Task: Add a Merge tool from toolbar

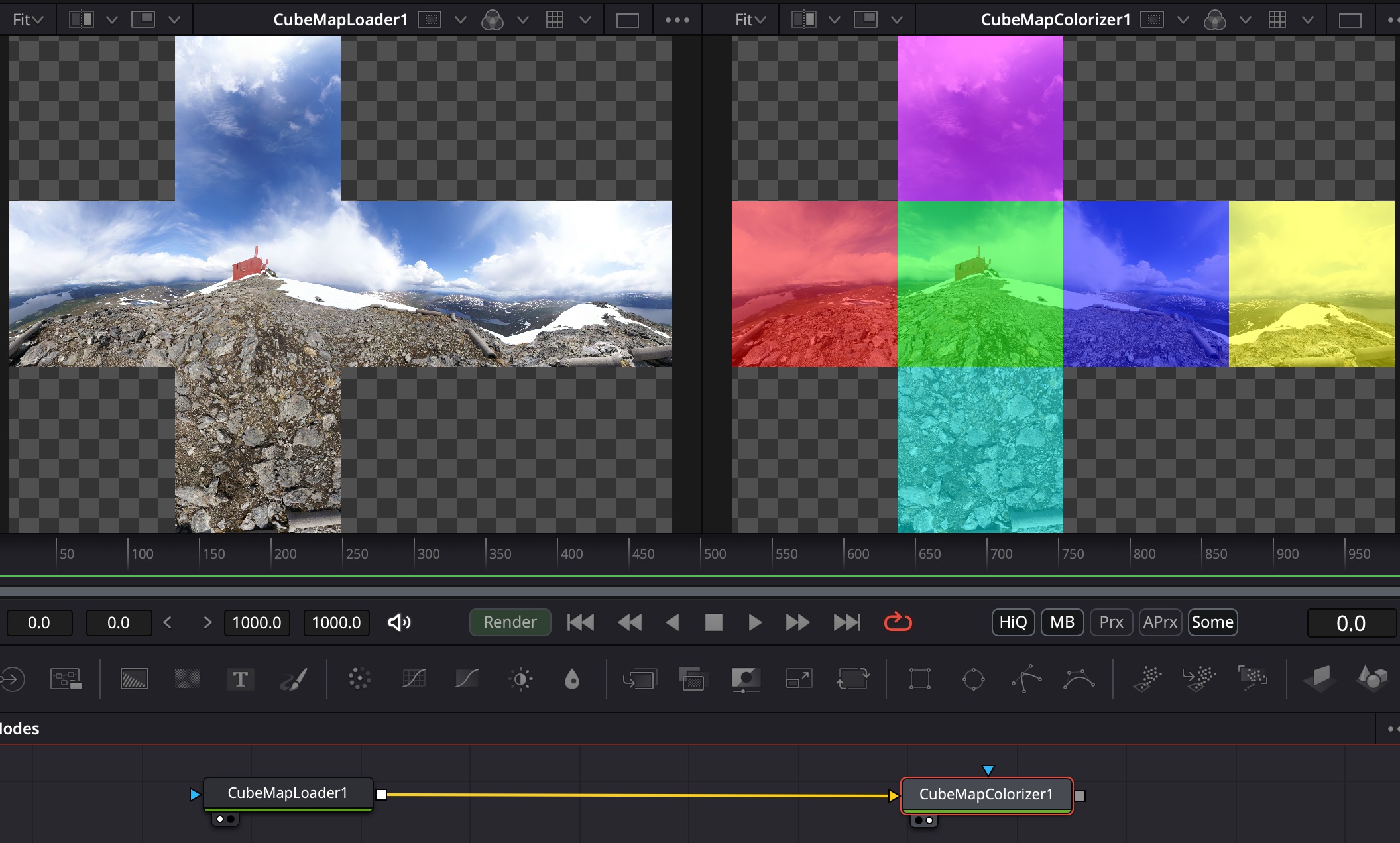Action: pos(640,679)
